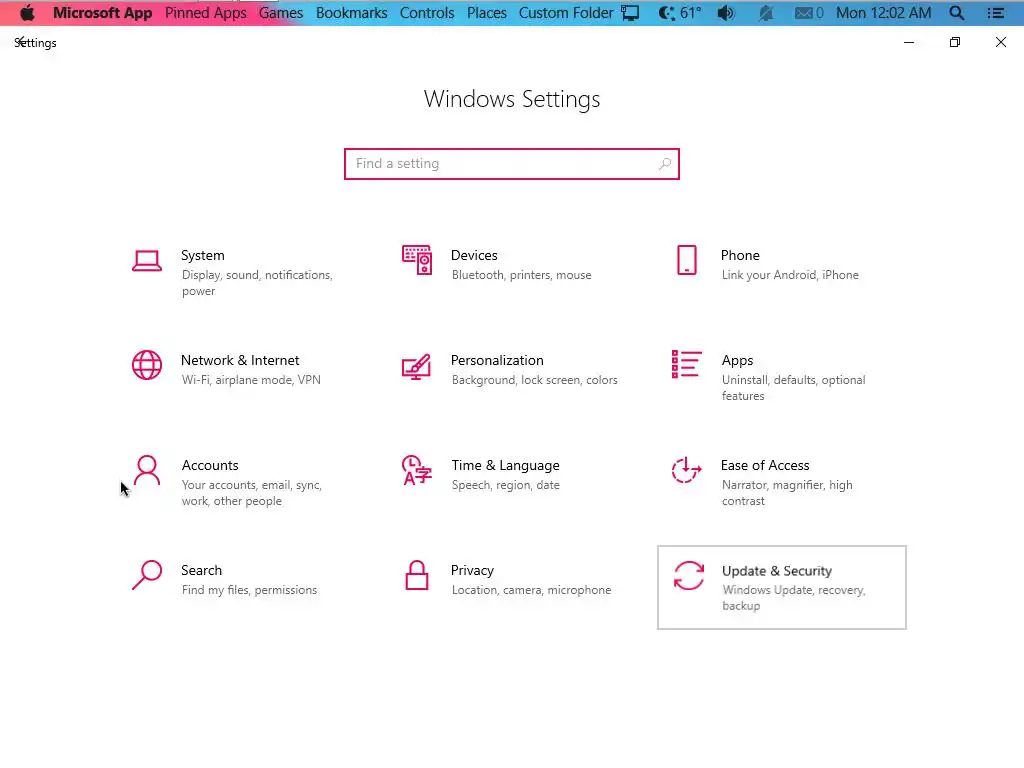The image size is (1024, 768).
Task: Open the Network & Internet heading
Action: click(x=240, y=360)
